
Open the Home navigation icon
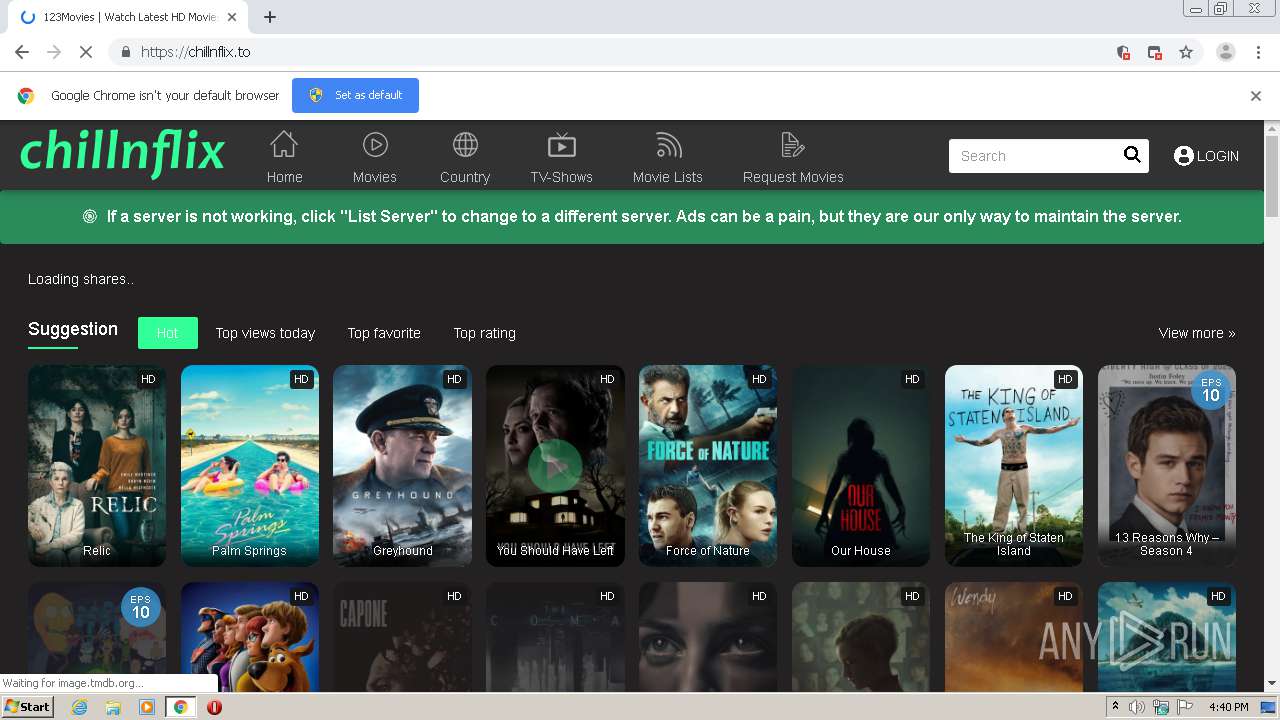pos(284,145)
